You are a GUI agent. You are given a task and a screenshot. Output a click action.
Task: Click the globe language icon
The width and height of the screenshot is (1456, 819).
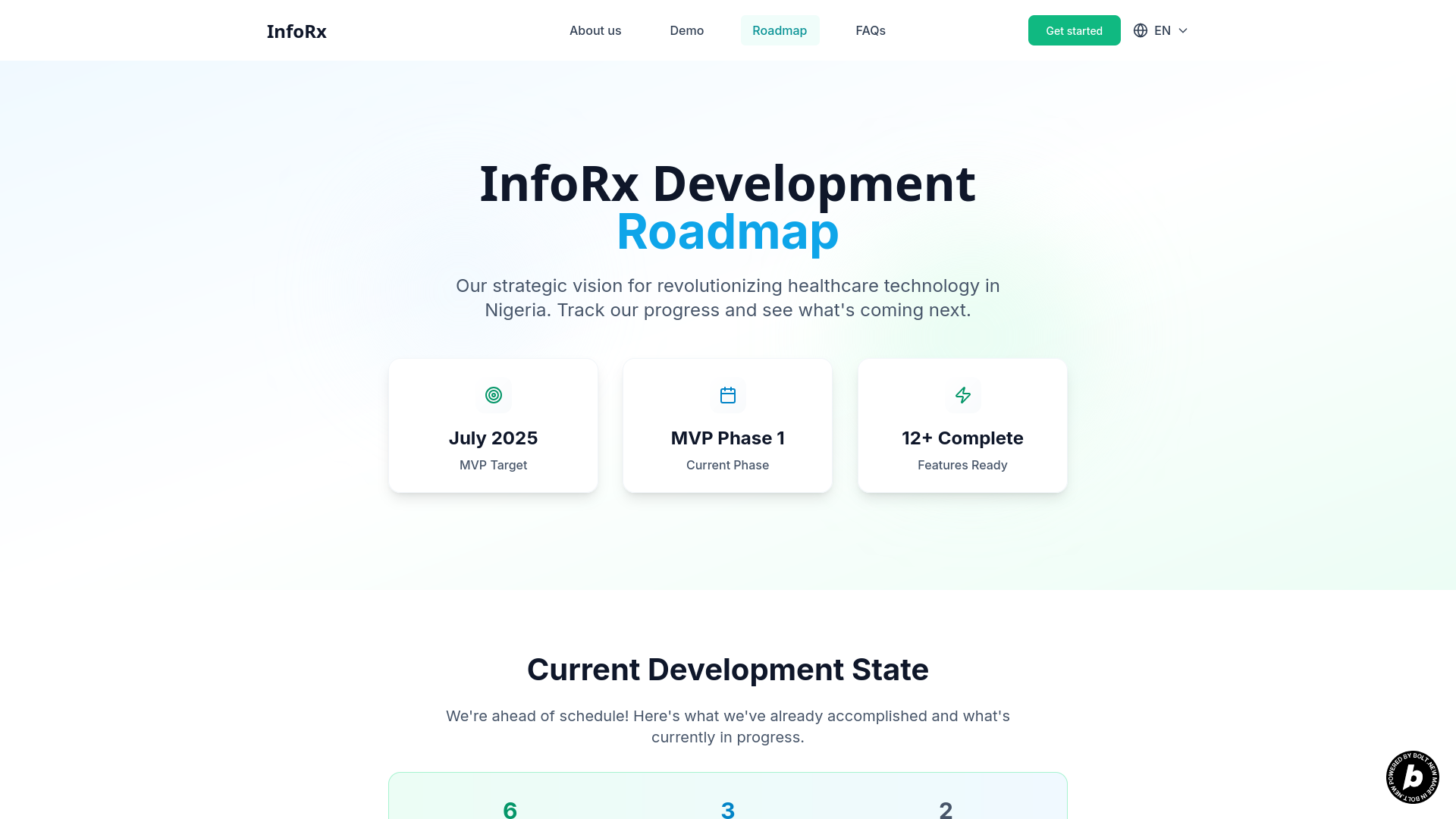pos(1141,30)
